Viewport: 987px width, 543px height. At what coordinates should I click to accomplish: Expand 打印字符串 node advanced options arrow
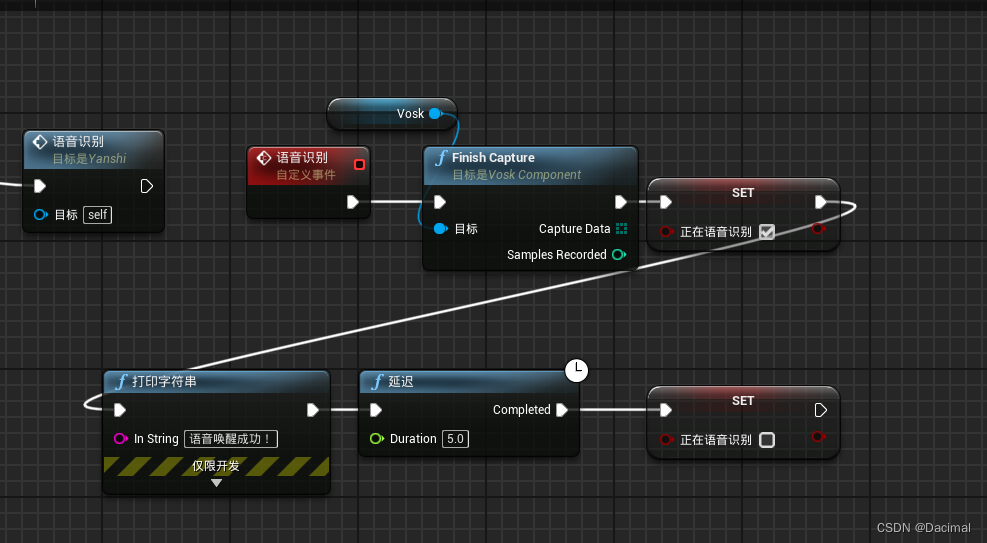(x=217, y=483)
